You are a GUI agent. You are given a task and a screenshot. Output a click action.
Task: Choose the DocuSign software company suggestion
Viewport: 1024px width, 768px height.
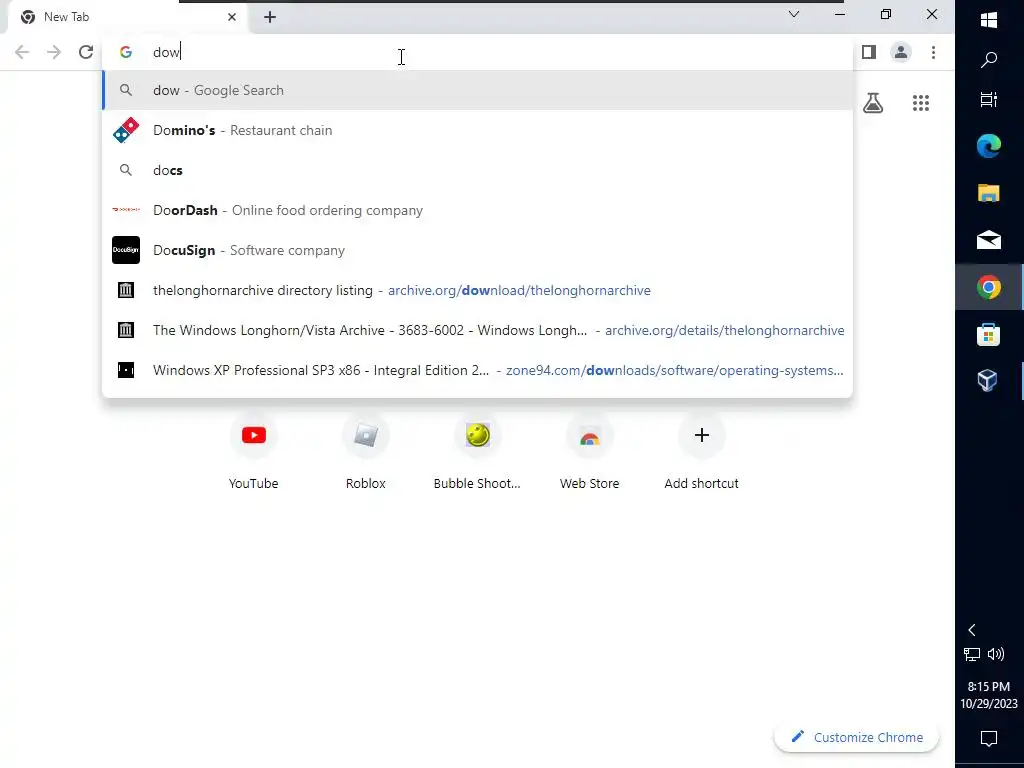point(477,250)
